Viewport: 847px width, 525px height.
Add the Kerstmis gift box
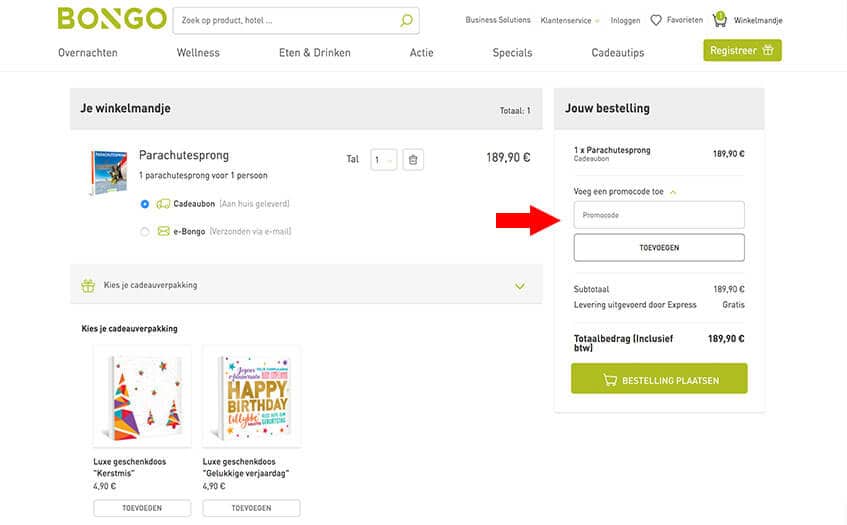pyautogui.click(x=141, y=508)
